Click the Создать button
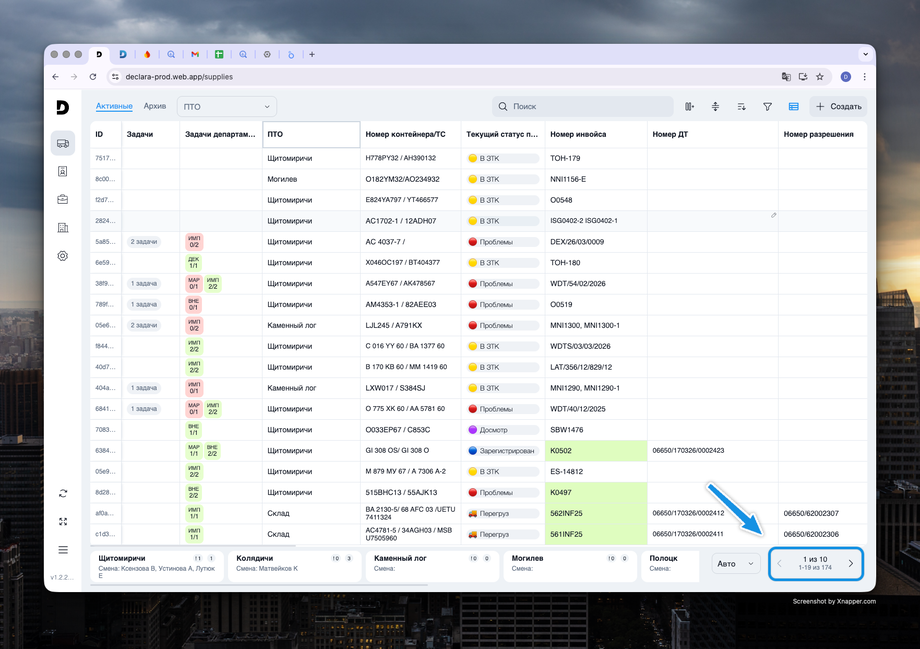Viewport: 920px width, 649px height. click(x=838, y=107)
